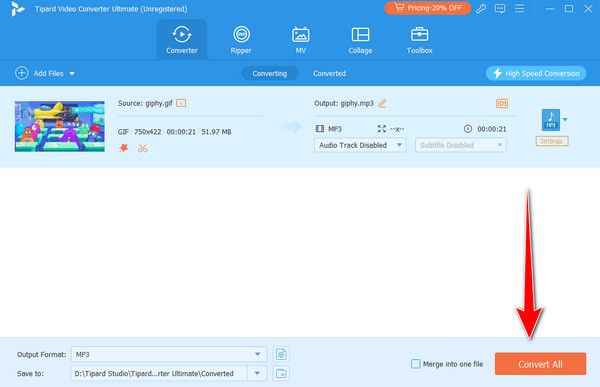The width and height of the screenshot is (600, 387).
Task: Open the Output Format MP3 dropdown
Action: pyautogui.click(x=169, y=354)
